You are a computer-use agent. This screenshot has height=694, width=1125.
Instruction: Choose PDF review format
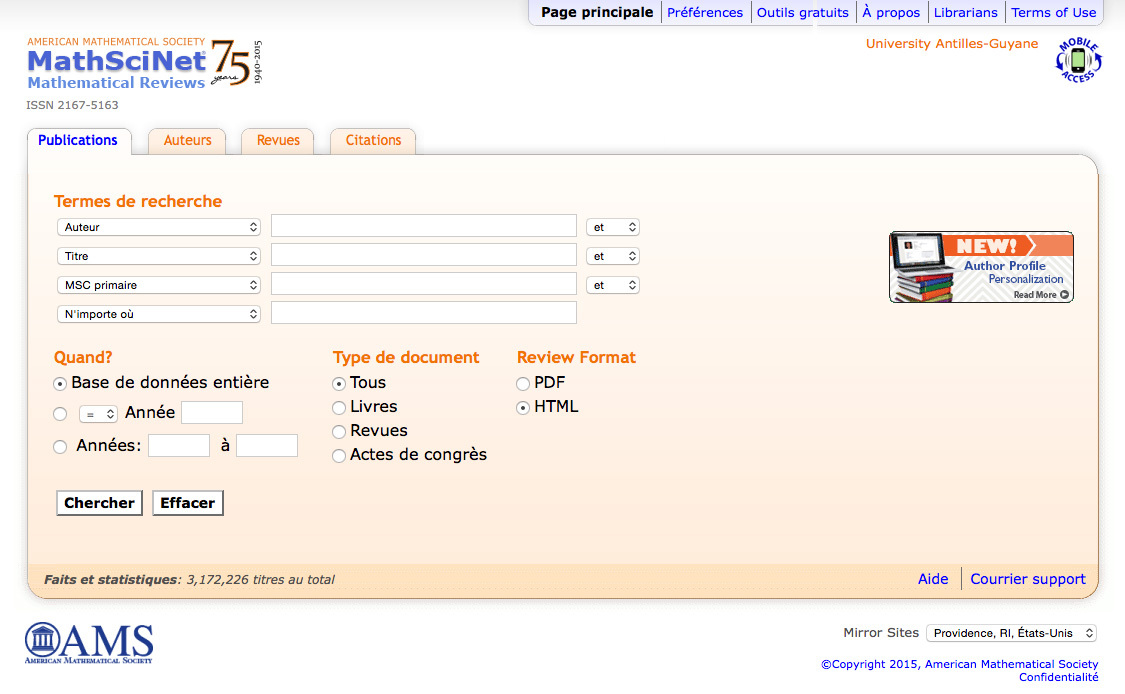pyautogui.click(x=523, y=383)
